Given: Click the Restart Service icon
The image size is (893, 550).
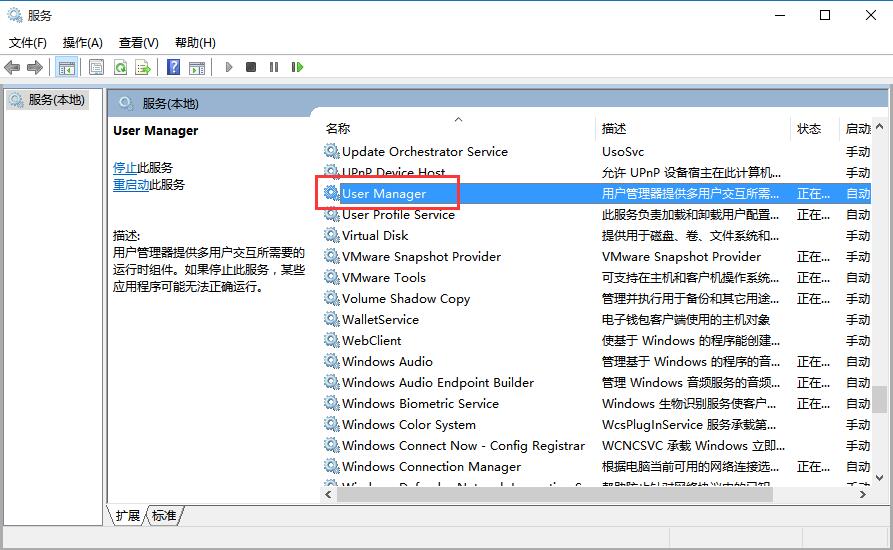Looking at the screenshot, I should [x=297, y=67].
